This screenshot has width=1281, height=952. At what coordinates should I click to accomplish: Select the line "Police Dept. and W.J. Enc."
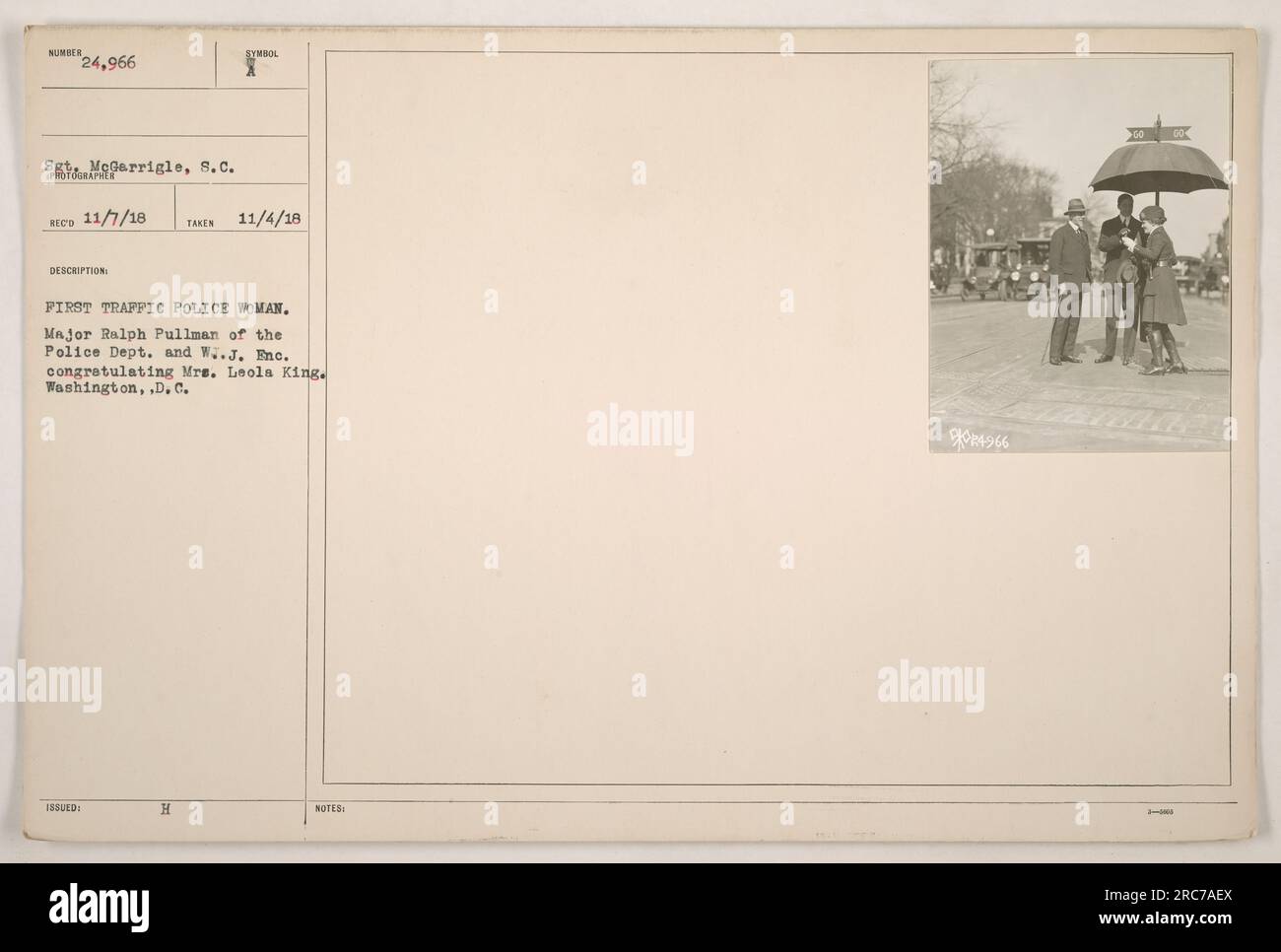[167, 354]
